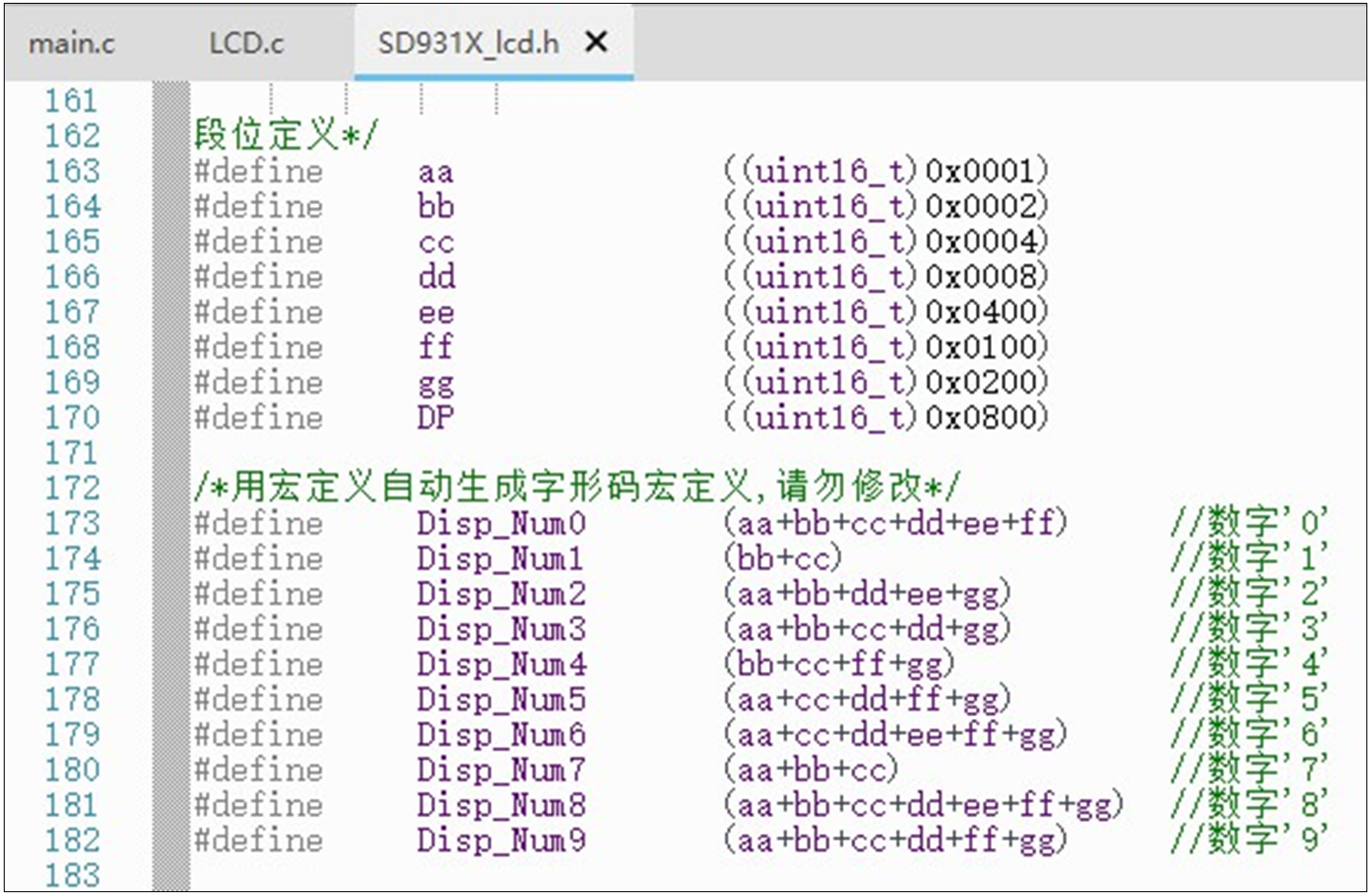Click comment //数字'0'
The width and height of the screenshot is (1372, 895).
tap(1249, 521)
